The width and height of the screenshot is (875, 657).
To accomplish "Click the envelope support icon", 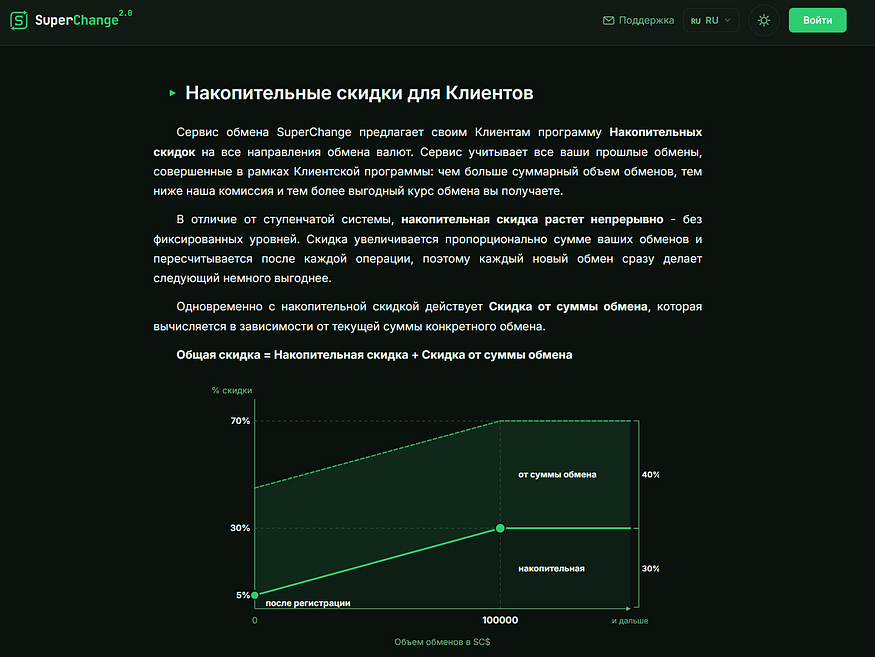I will 608,21.
